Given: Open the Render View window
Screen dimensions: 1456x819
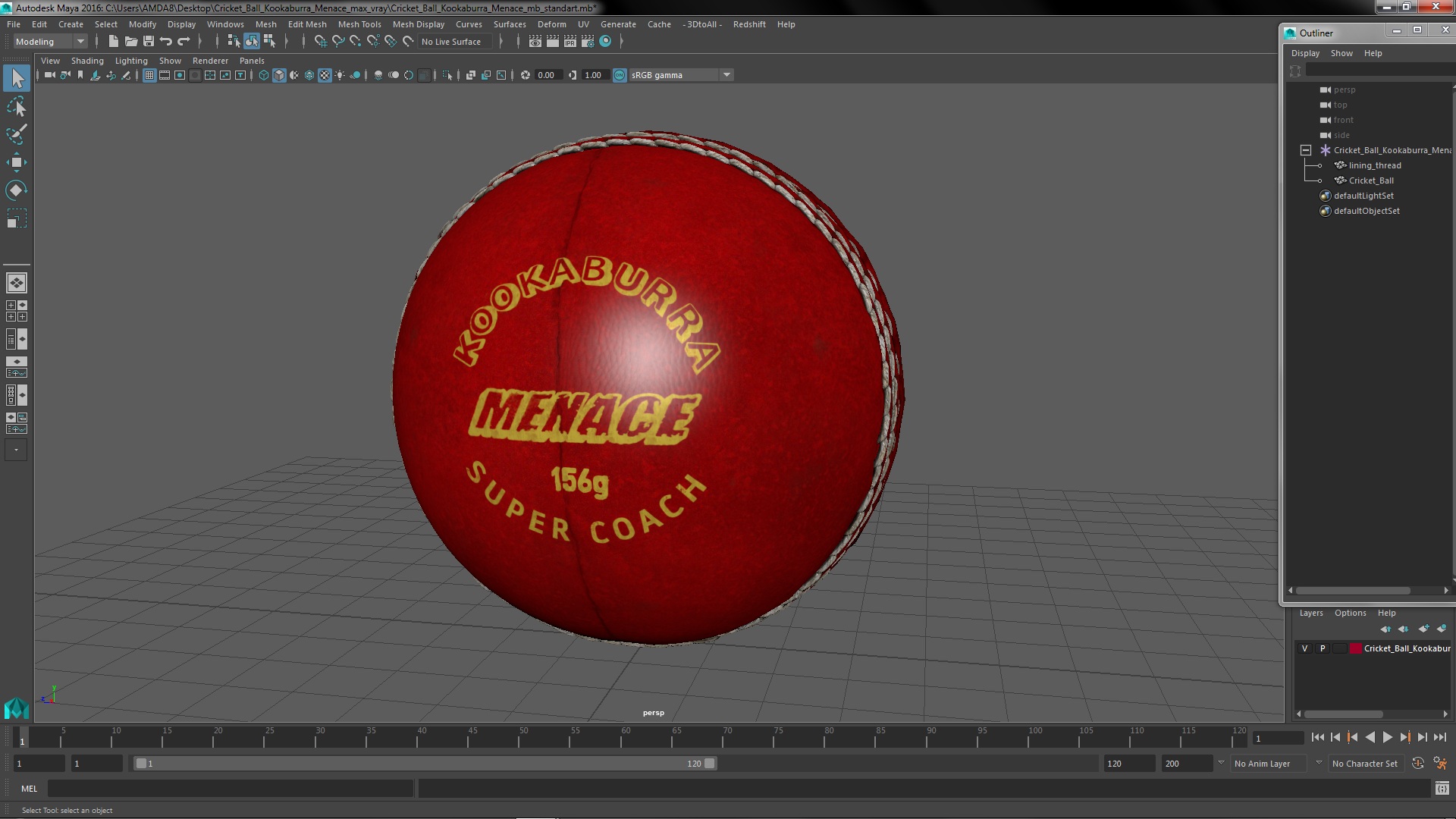Looking at the screenshot, I should tap(535, 42).
